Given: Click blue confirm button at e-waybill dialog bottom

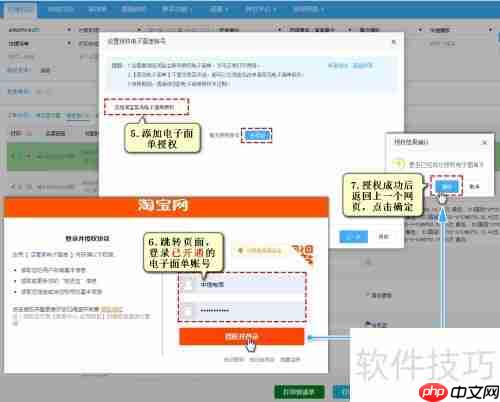Looking at the screenshot, I should pos(354,236).
